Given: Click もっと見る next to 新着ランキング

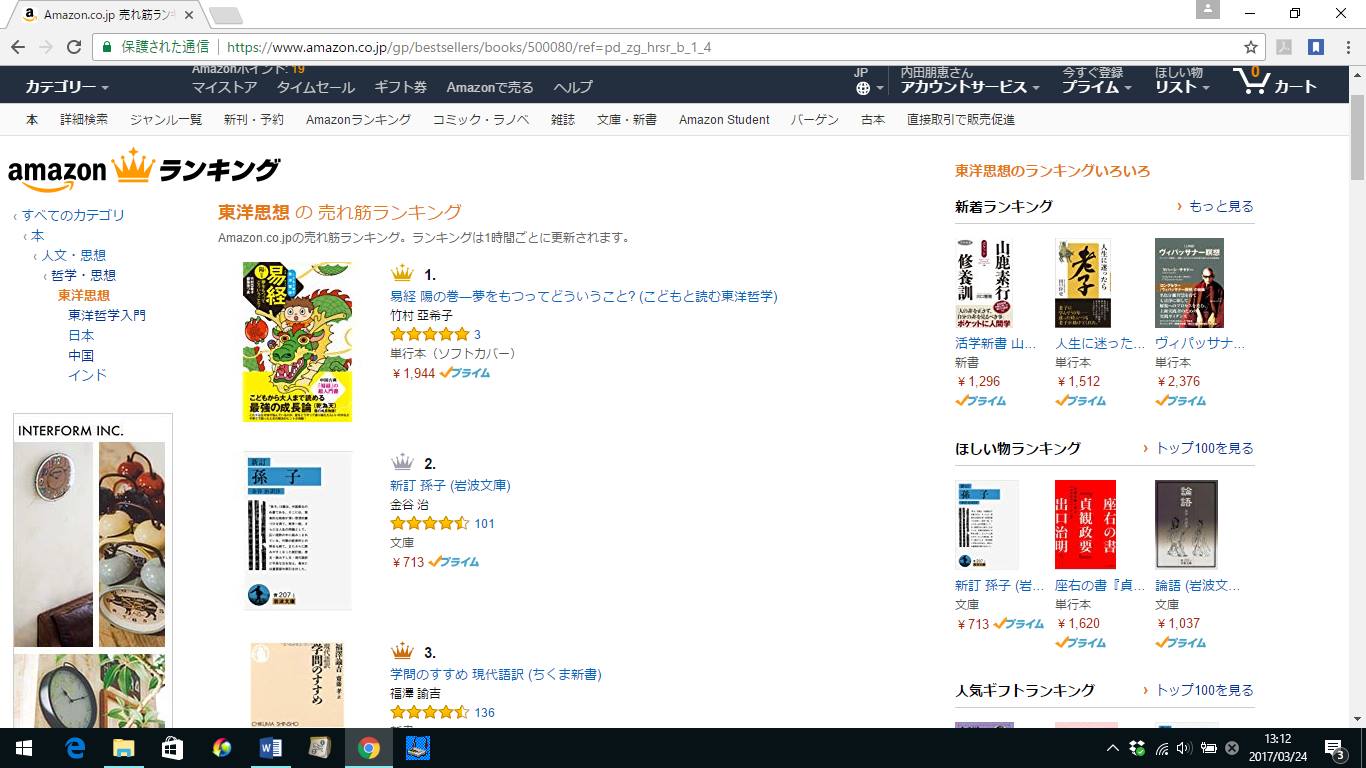Looking at the screenshot, I should pos(1220,206).
